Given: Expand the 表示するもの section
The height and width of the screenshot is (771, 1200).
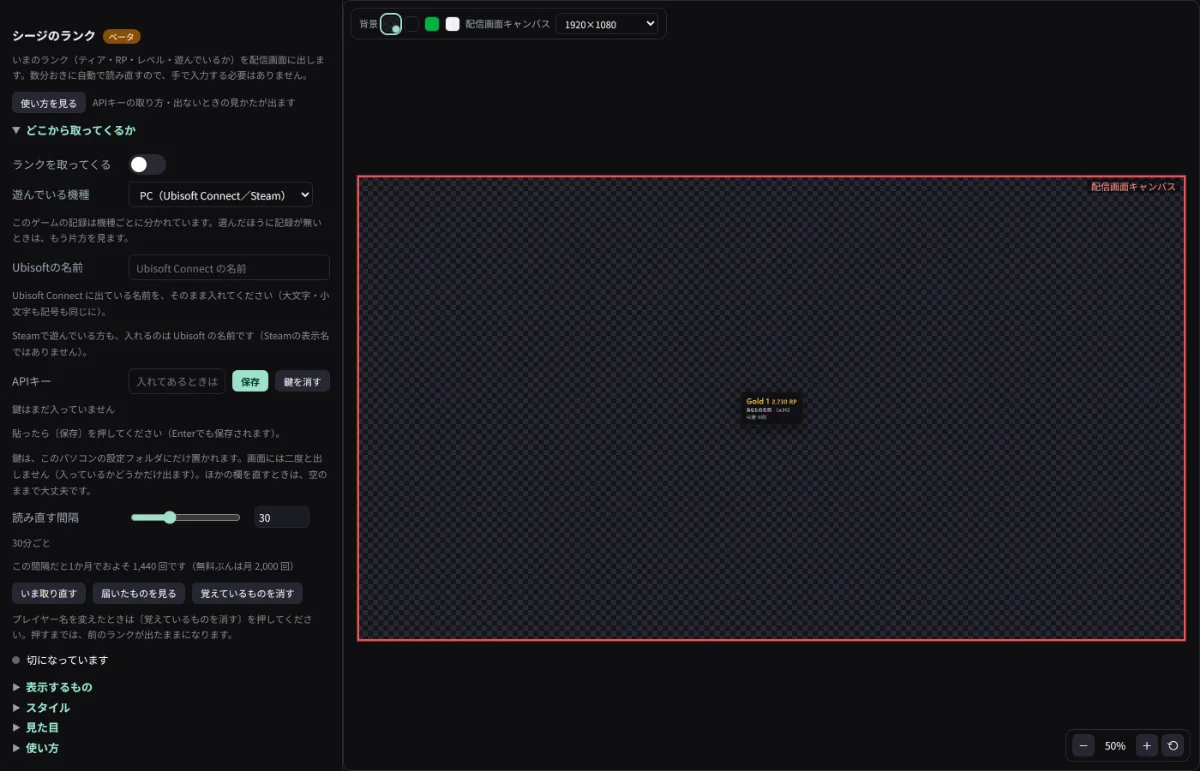Looking at the screenshot, I should [x=52, y=687].
